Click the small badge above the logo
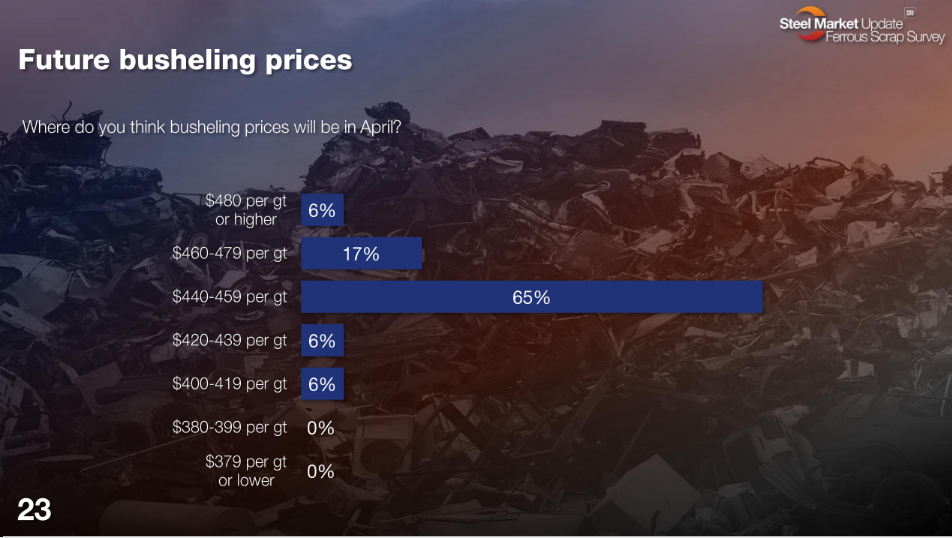This screenshot has height=538, width=952. click(910, 12)
